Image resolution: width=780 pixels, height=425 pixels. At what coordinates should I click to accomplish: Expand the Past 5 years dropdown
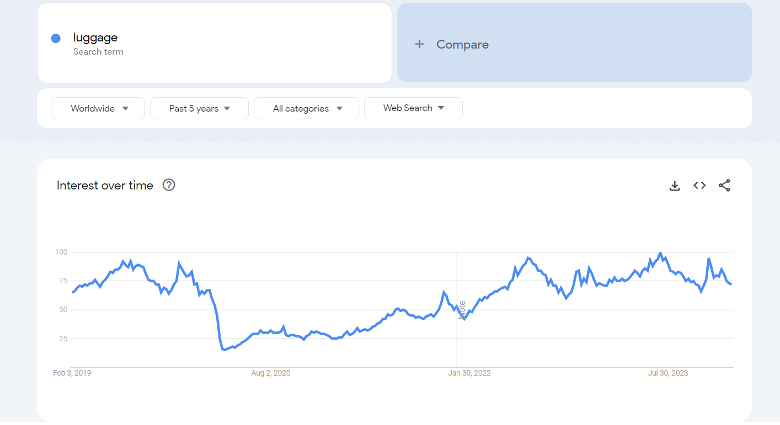tap(199, 108)
